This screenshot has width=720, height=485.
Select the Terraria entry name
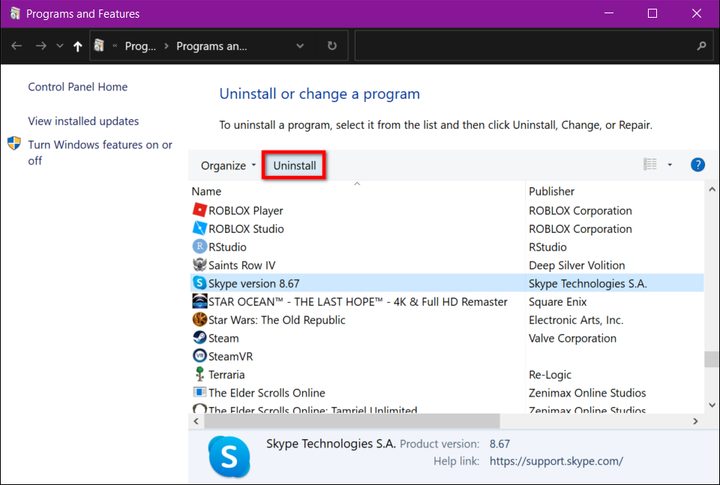tap(226, 374)
